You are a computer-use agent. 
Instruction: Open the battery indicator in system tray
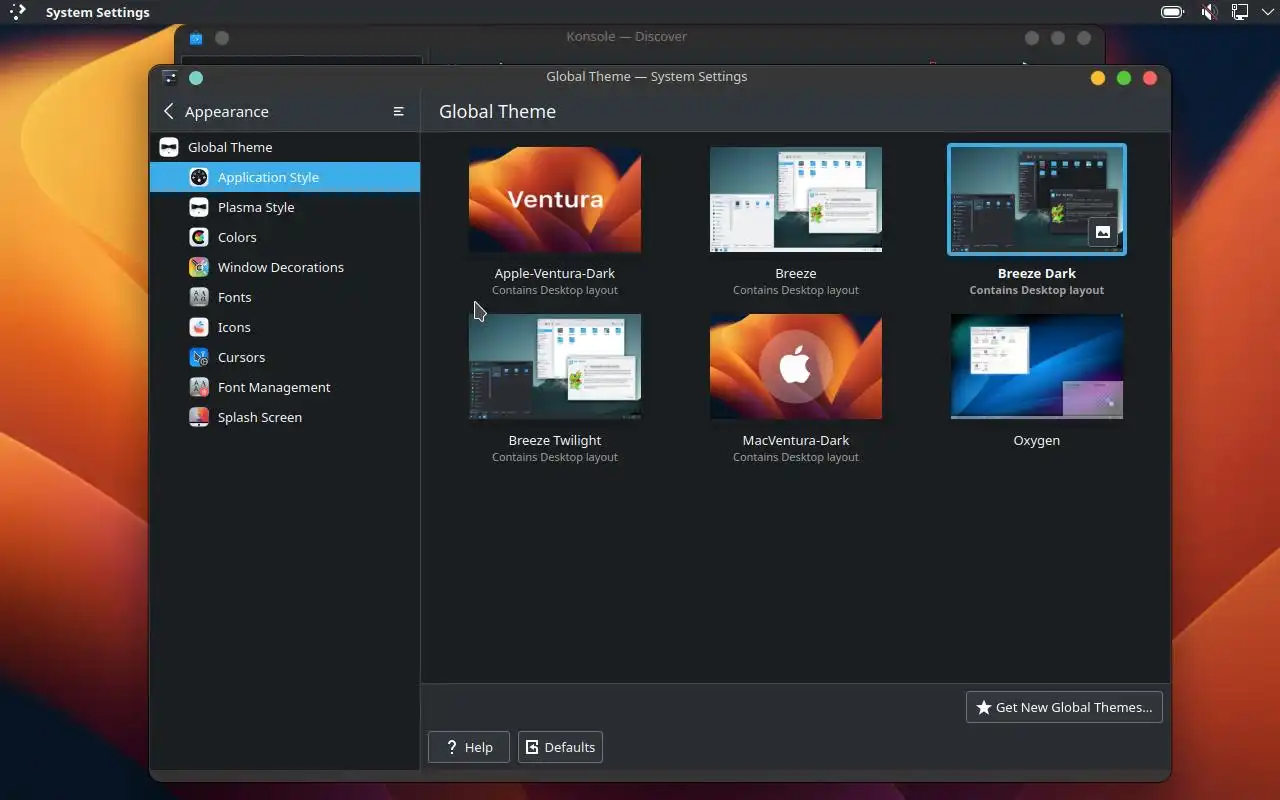[1172, 12]
